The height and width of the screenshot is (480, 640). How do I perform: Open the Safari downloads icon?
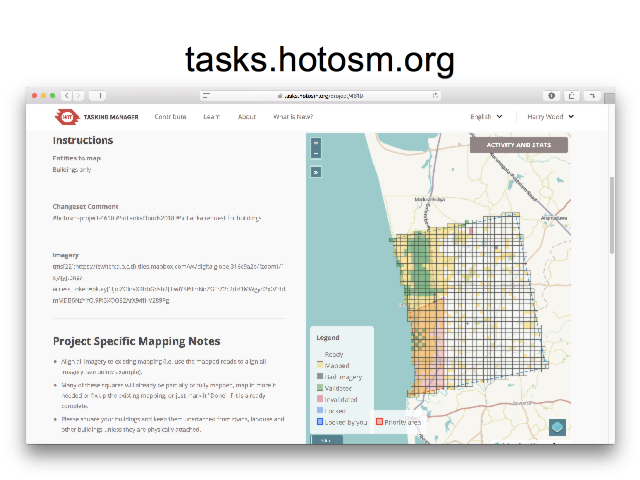point(551,96)
